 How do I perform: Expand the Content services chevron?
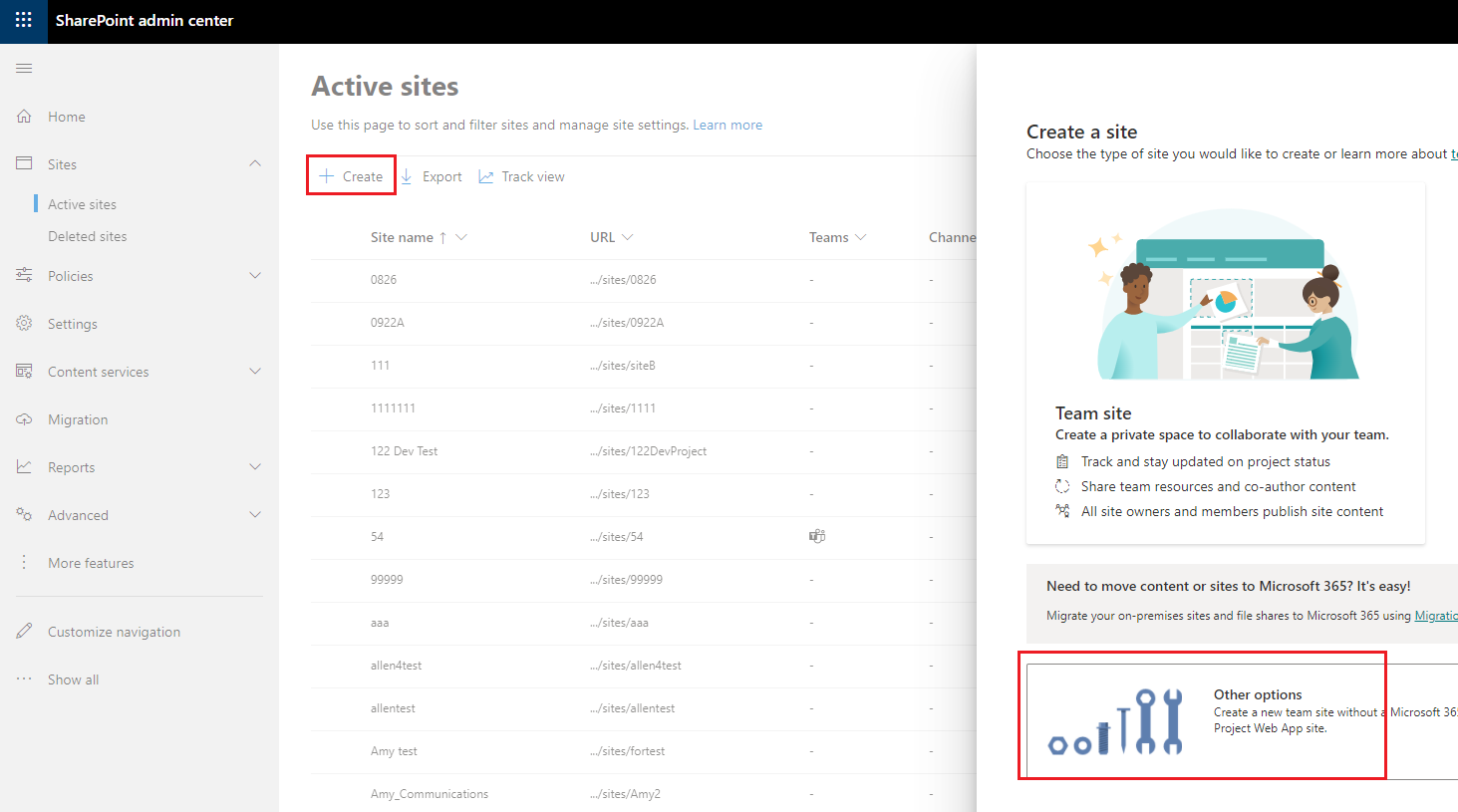255,371
